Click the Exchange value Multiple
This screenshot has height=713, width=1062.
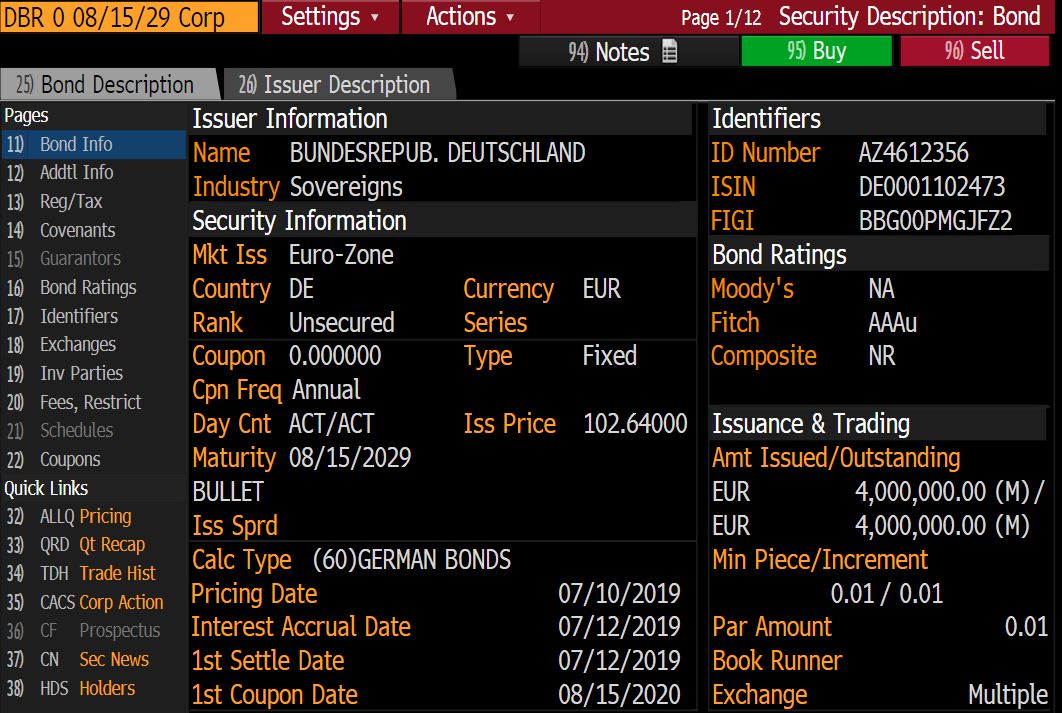pyautogui.click(x=1008, y=695)
